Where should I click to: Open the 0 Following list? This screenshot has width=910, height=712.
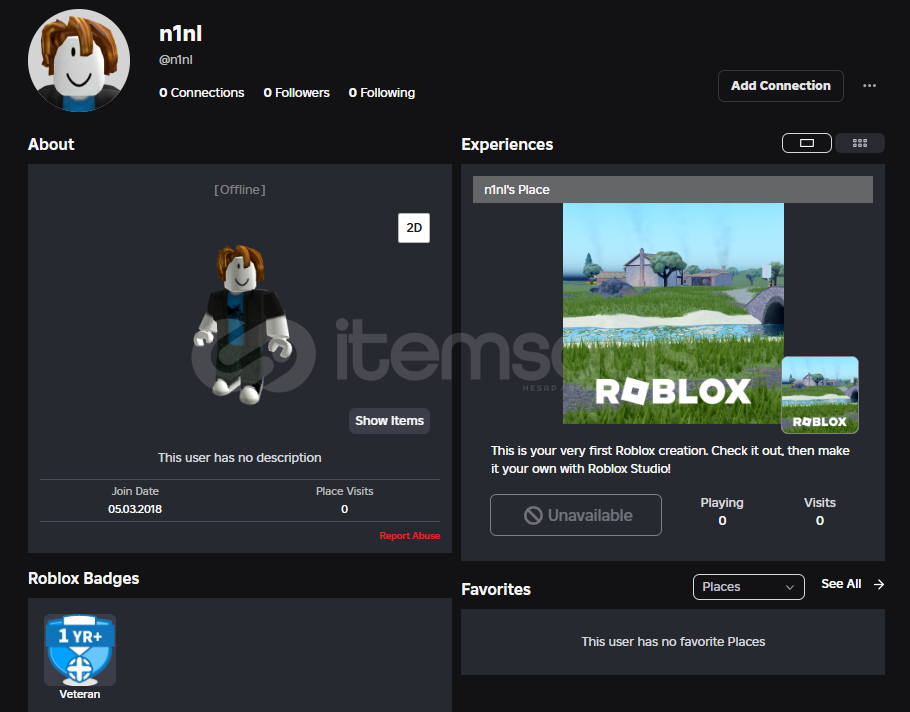tap(381, 93)
